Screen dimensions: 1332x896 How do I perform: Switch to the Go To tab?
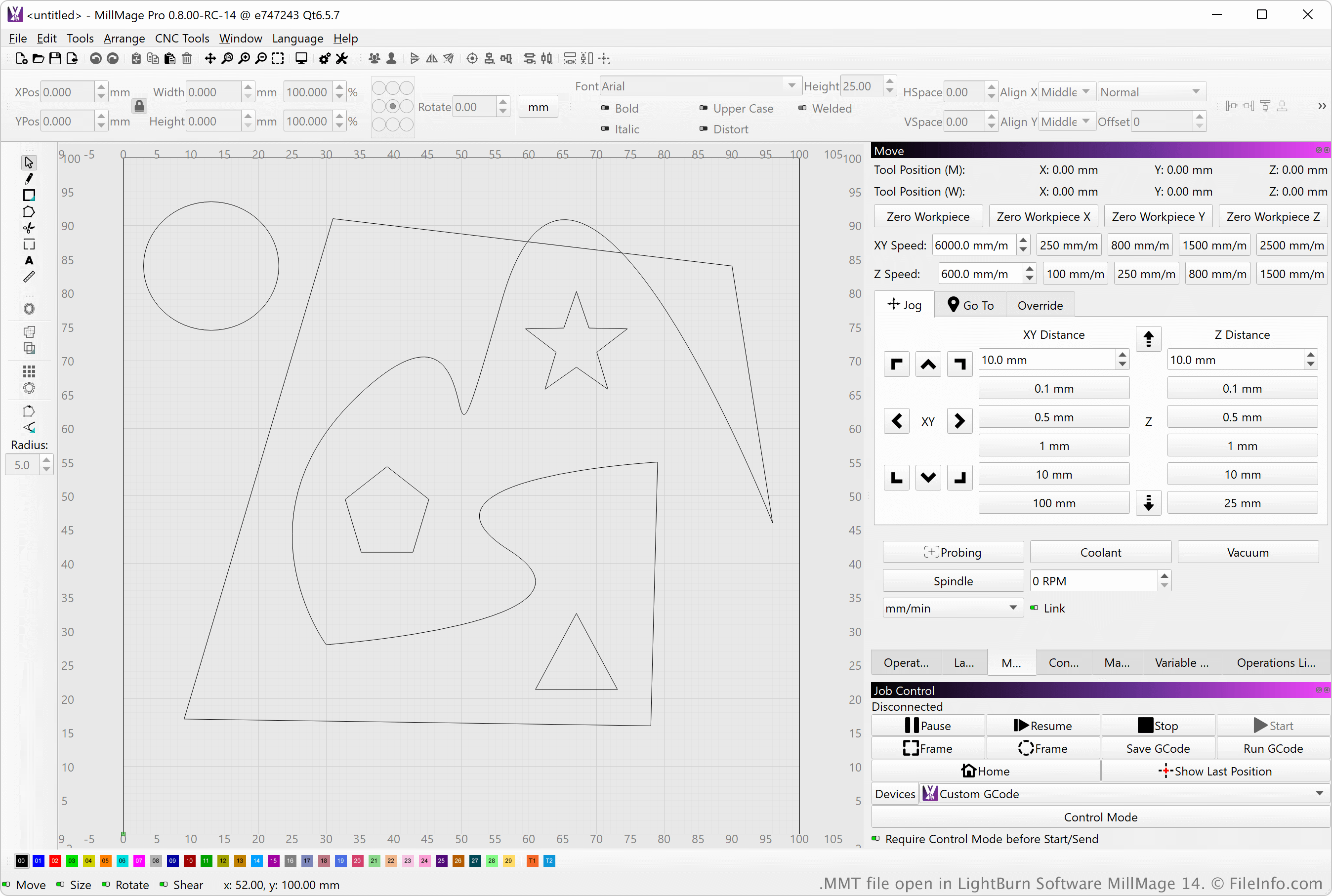(970, 305)
